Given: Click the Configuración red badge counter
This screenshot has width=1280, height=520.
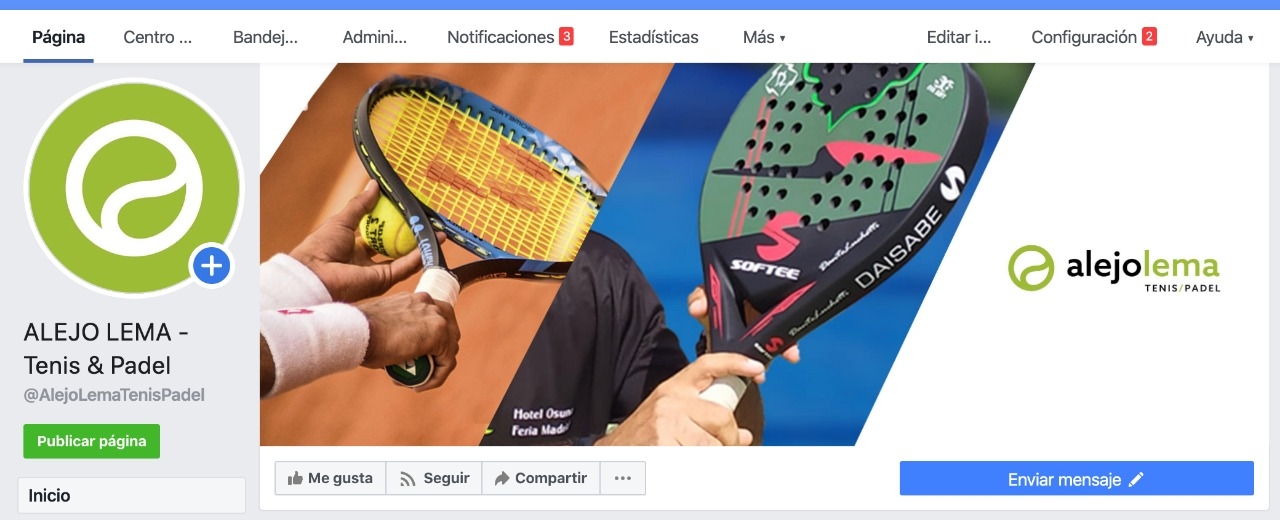Looking at the screenshot, I should [x=1149, y=37].
